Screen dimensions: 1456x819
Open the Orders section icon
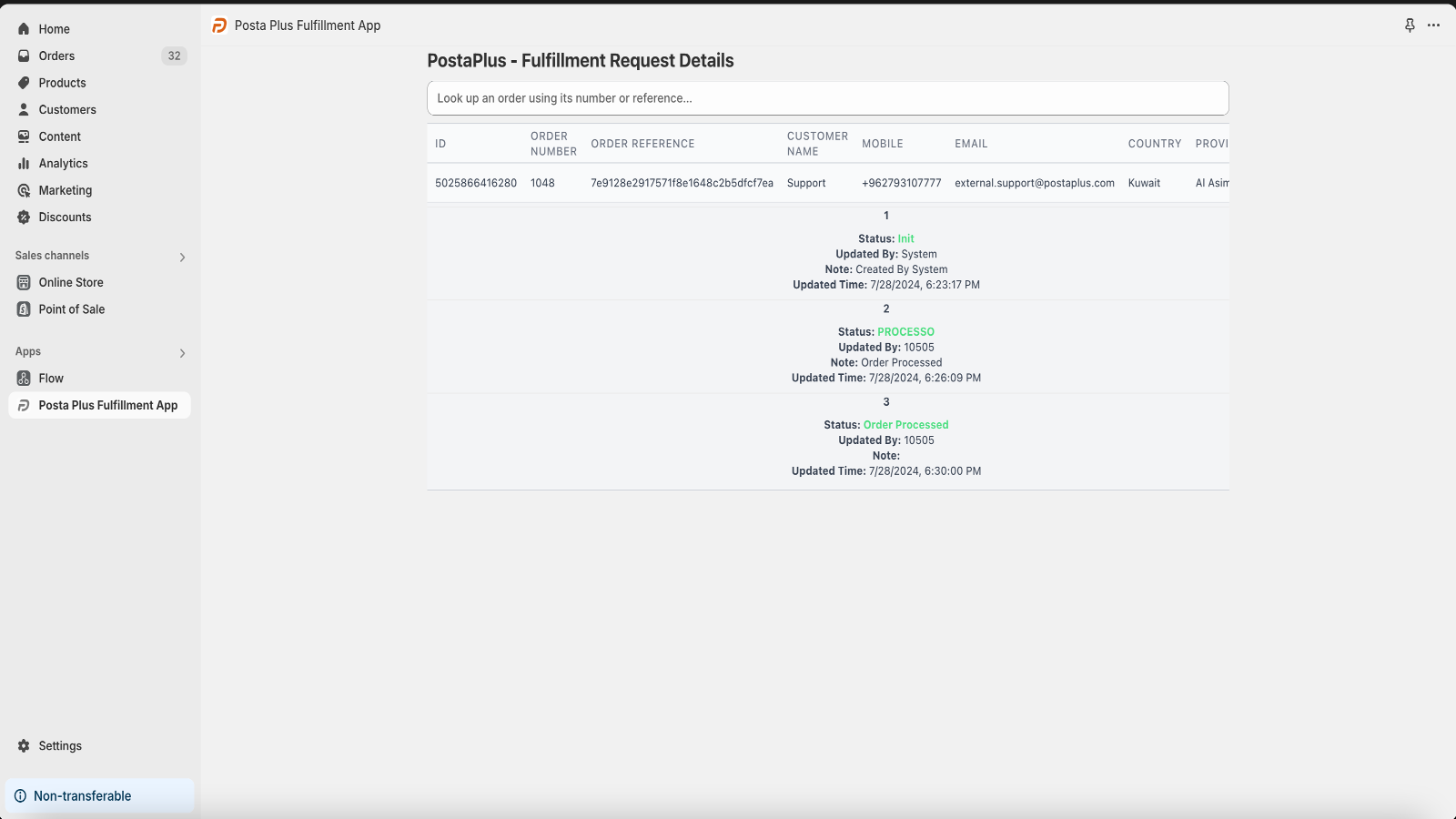23,56
